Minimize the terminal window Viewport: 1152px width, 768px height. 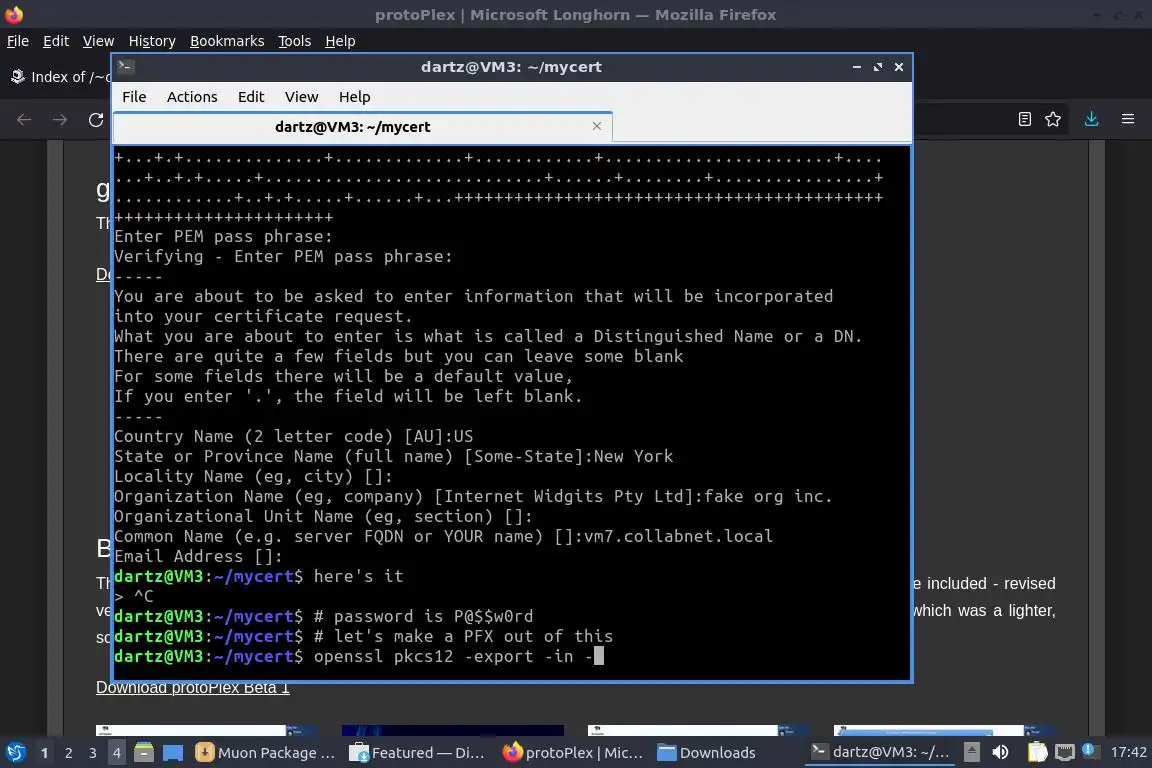coord(857,67)
